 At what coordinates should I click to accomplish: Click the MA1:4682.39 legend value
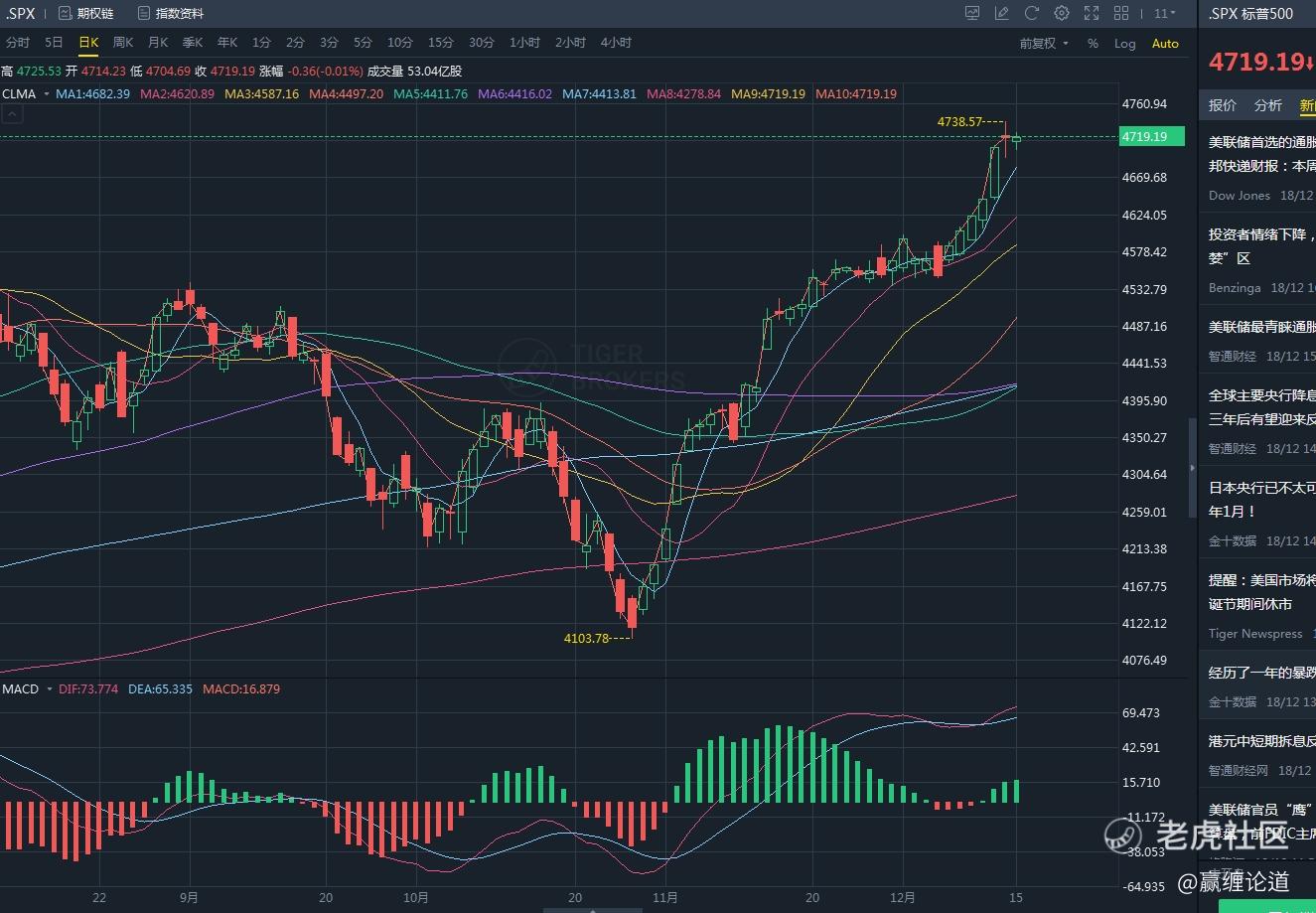click(x=92, y=94)
